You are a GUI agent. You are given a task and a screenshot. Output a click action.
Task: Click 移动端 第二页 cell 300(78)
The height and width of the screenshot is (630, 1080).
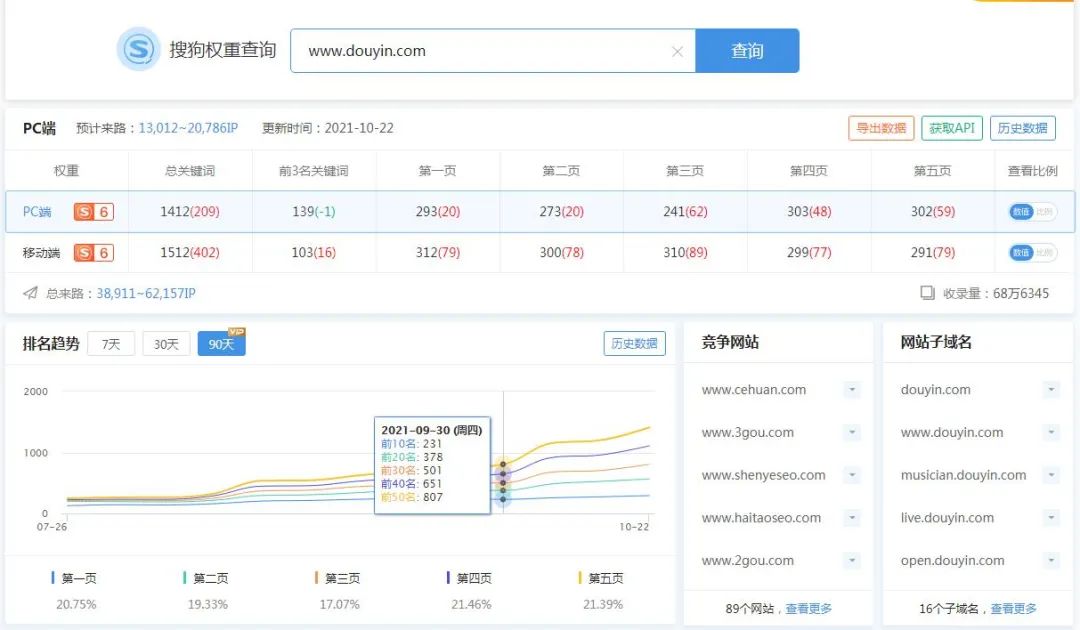pyautogui.click(x=561, y=253)
